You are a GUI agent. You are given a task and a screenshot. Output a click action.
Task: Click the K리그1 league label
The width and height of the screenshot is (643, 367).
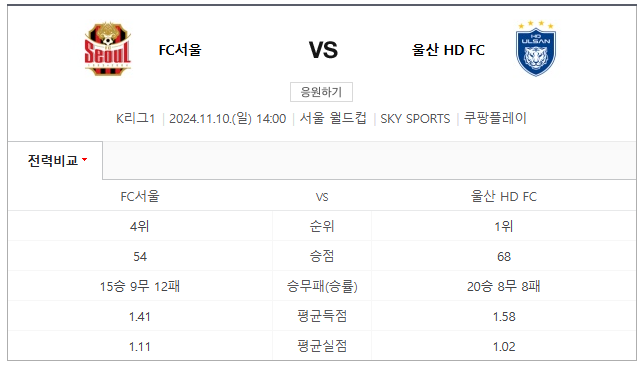135,119
